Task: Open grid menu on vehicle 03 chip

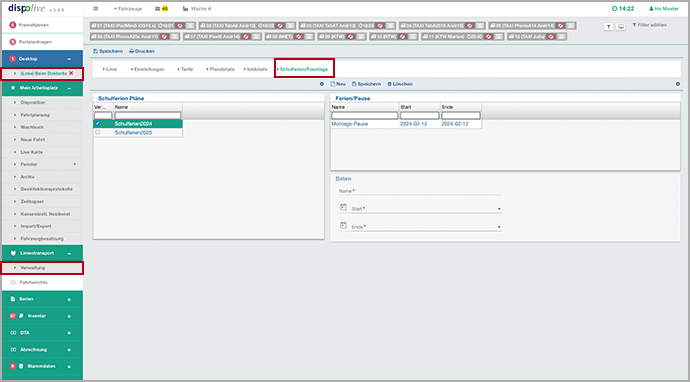Action: pos(390,26)
